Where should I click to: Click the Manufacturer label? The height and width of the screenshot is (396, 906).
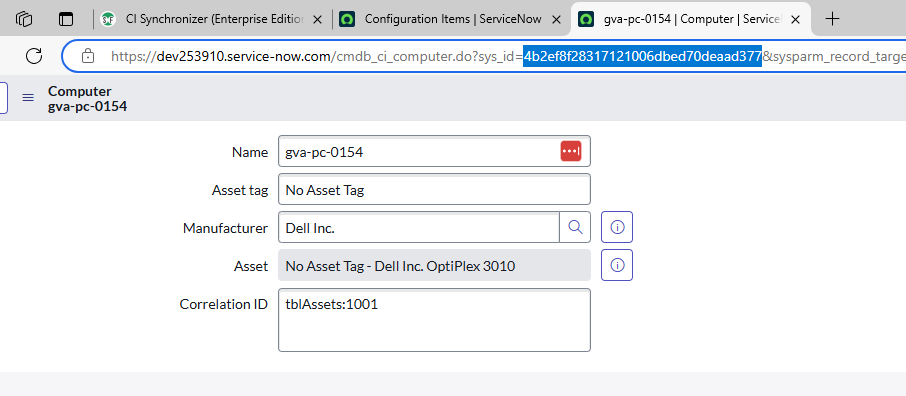(225, 228)
